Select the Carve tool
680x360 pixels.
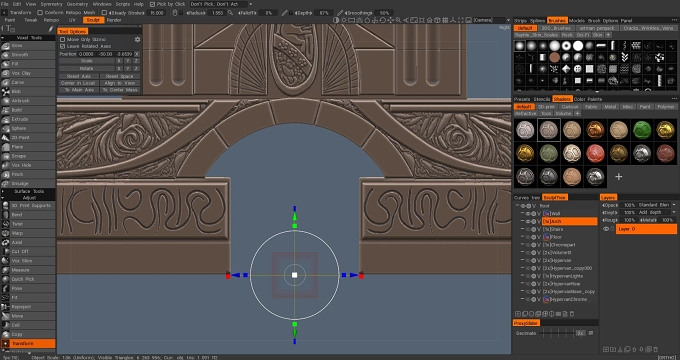click(x=28, y=82)
